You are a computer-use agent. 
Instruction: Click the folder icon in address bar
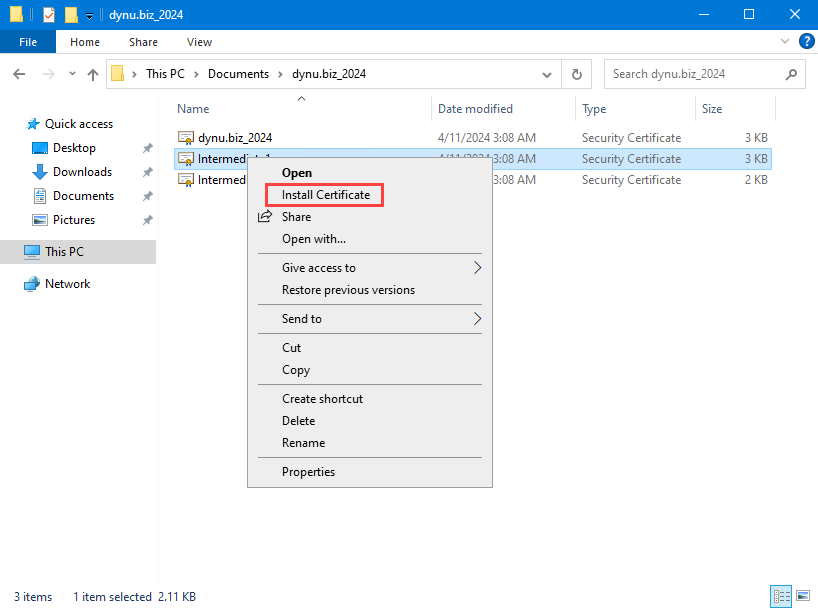tap(117, 74)
